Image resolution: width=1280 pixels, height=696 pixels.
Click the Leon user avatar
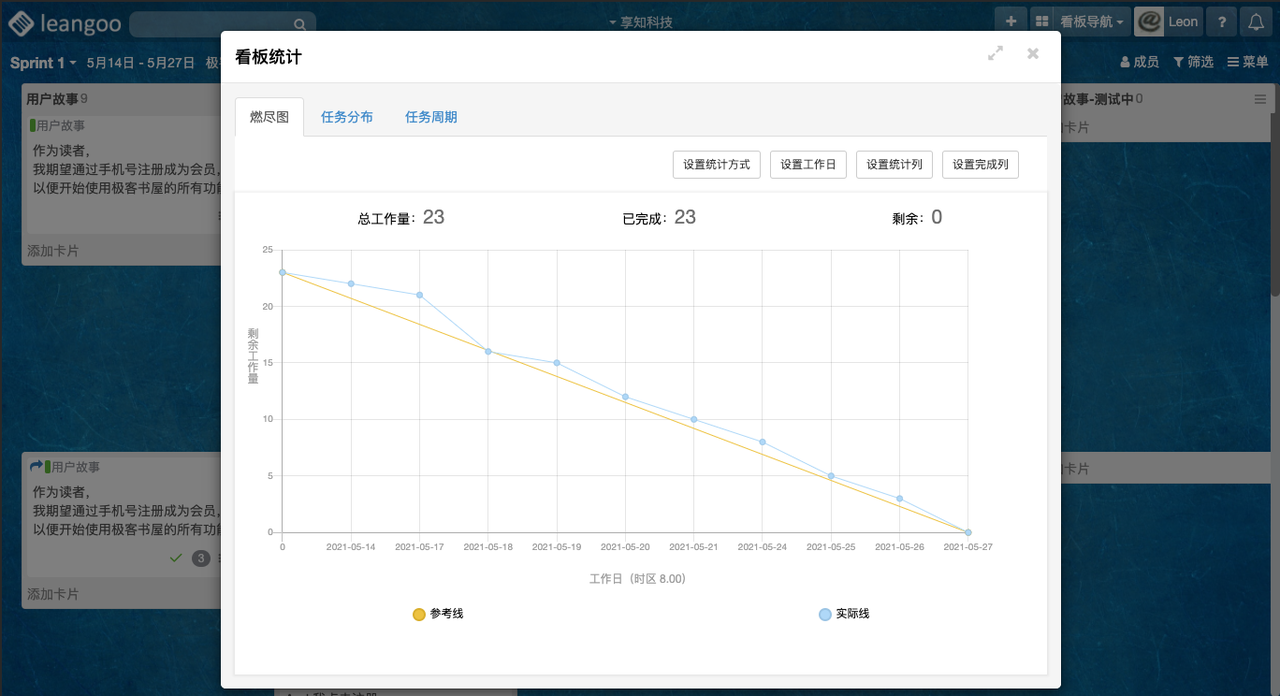1150,22
